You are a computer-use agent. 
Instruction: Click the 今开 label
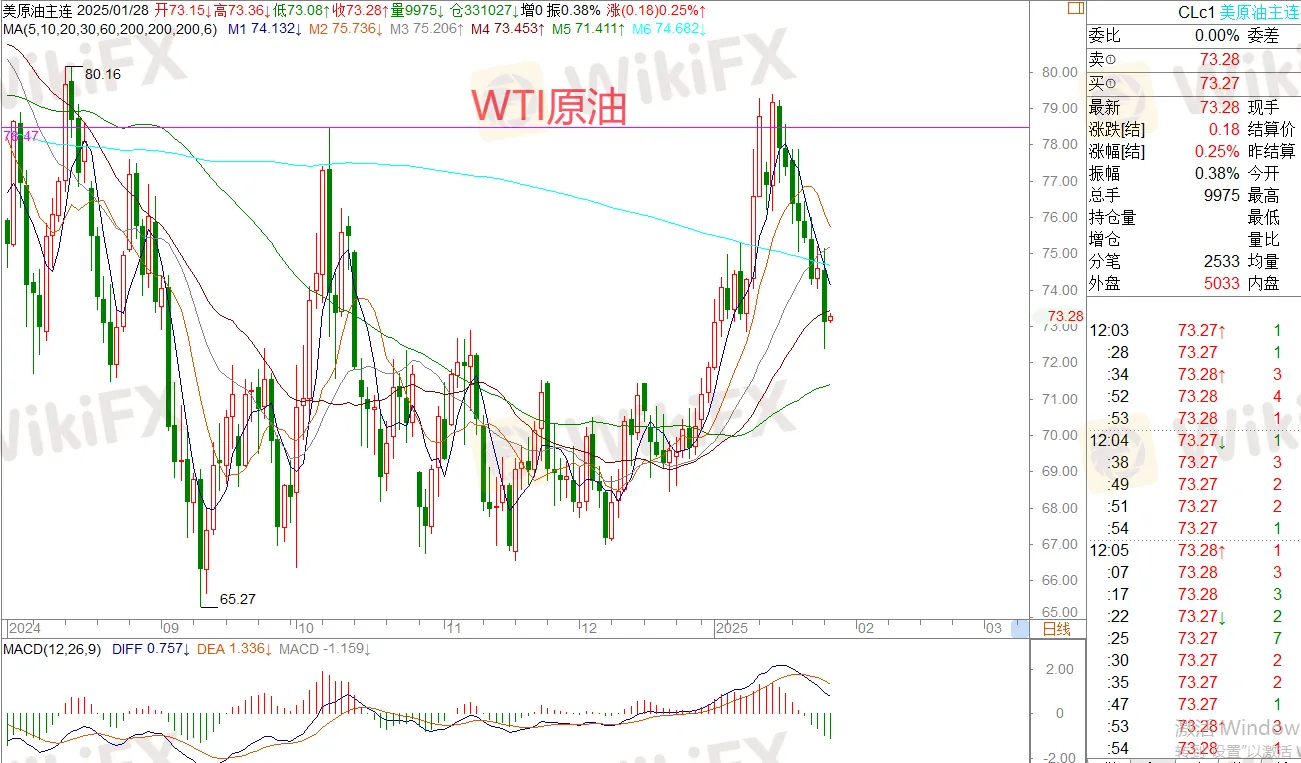point(1264,173)
